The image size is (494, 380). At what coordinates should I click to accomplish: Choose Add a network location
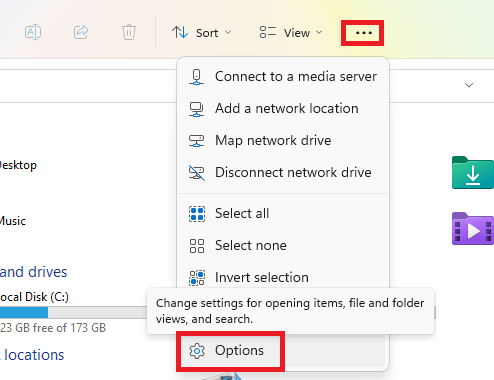[x=283, y=109]
